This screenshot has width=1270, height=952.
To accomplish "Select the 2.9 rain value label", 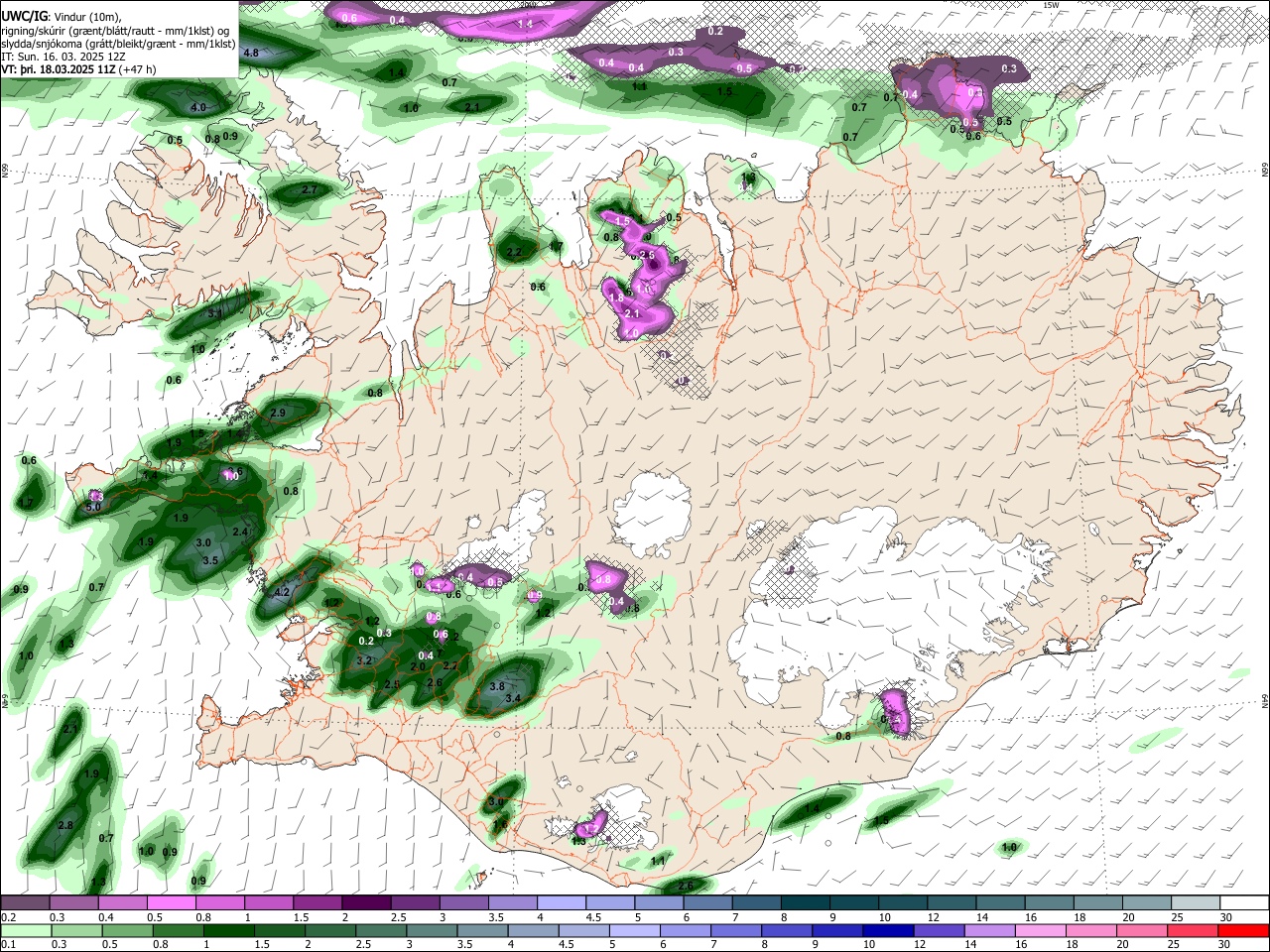I will (x=278, y=413).
